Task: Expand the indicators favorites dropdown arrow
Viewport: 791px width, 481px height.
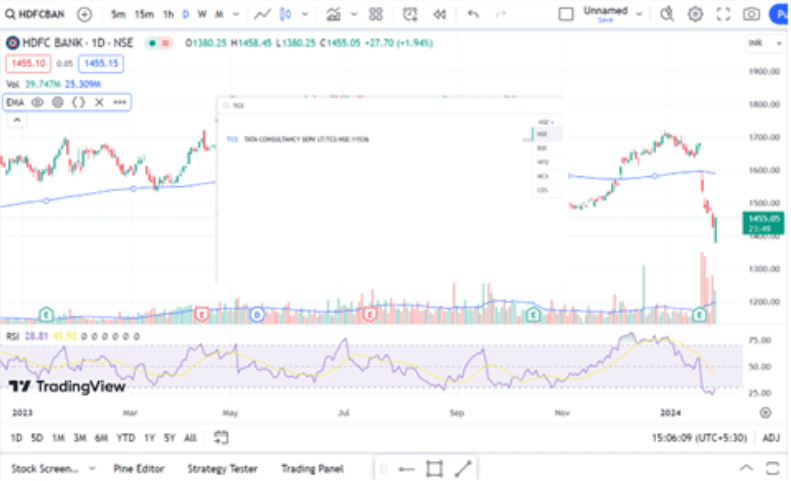Action: point(354,14)
